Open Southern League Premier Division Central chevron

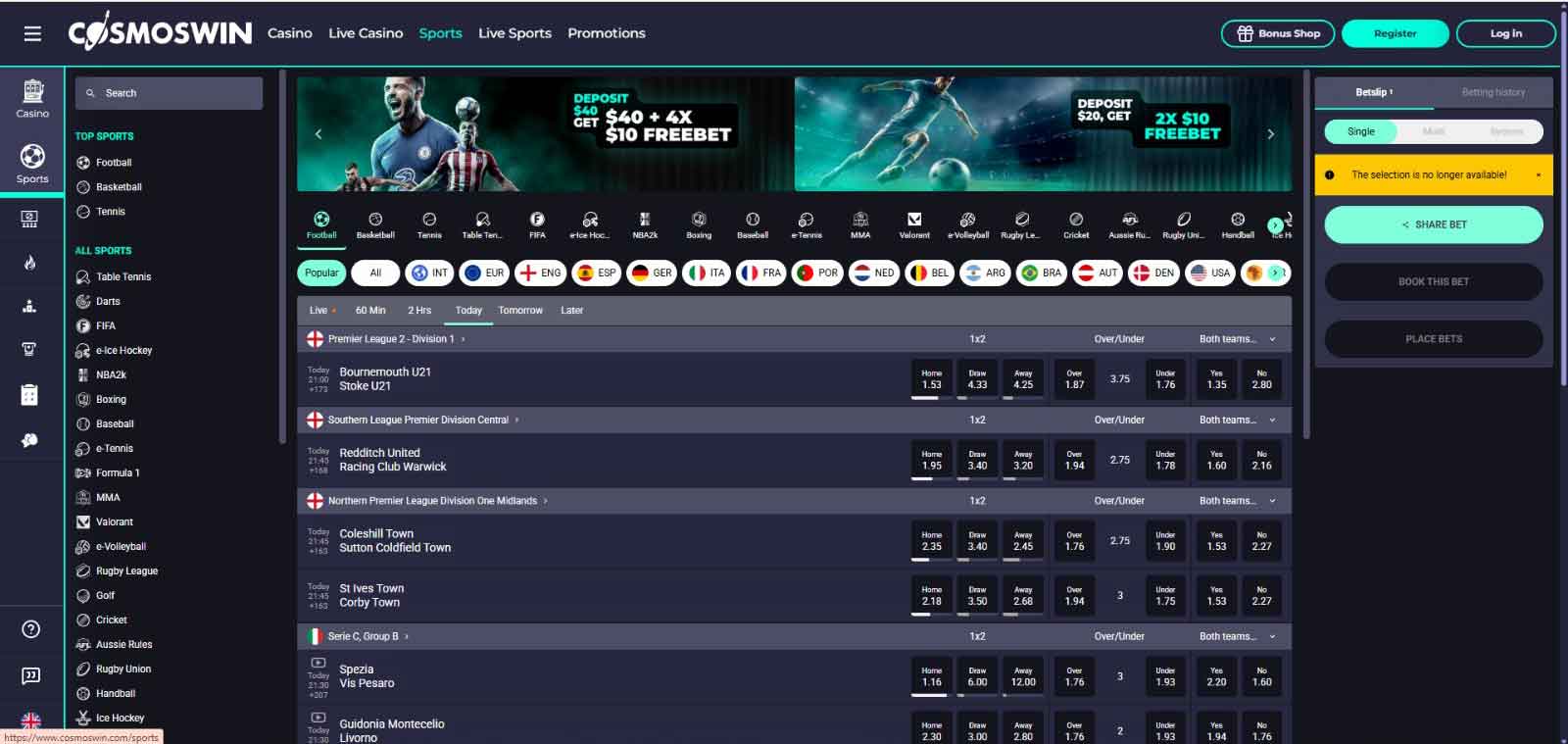tap(516, 420)
